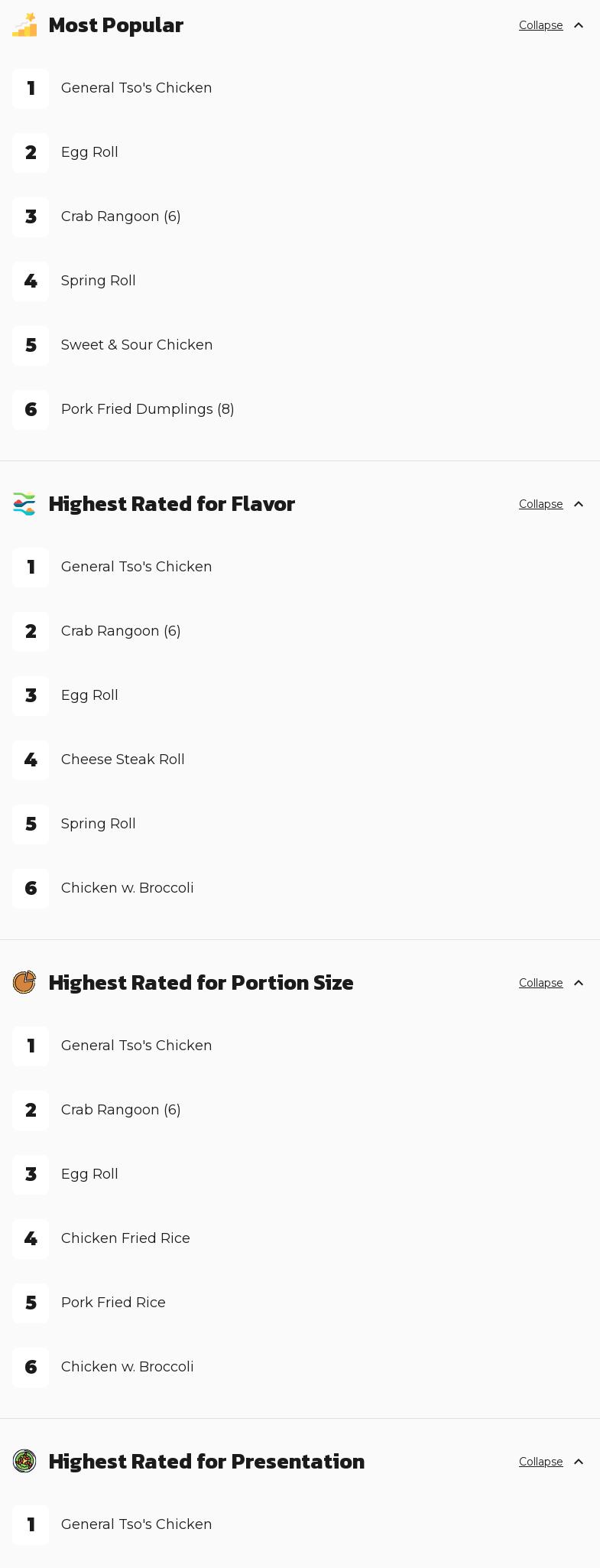Click Collapse link in Most Popular
Screen dimensions: 600x1568
pos(541,25)
